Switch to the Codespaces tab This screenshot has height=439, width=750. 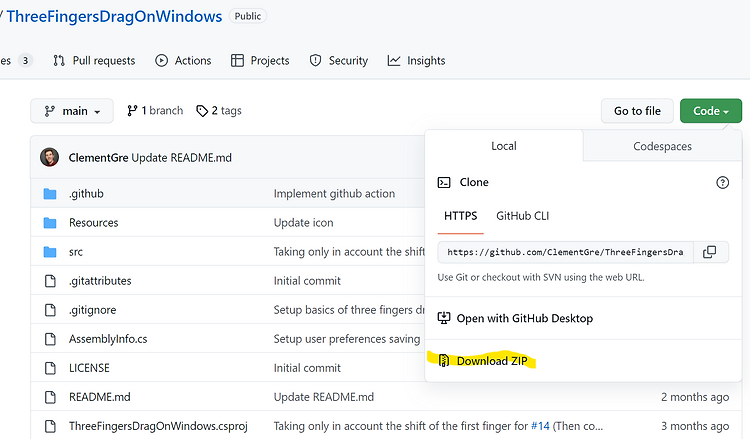[662, 146]
